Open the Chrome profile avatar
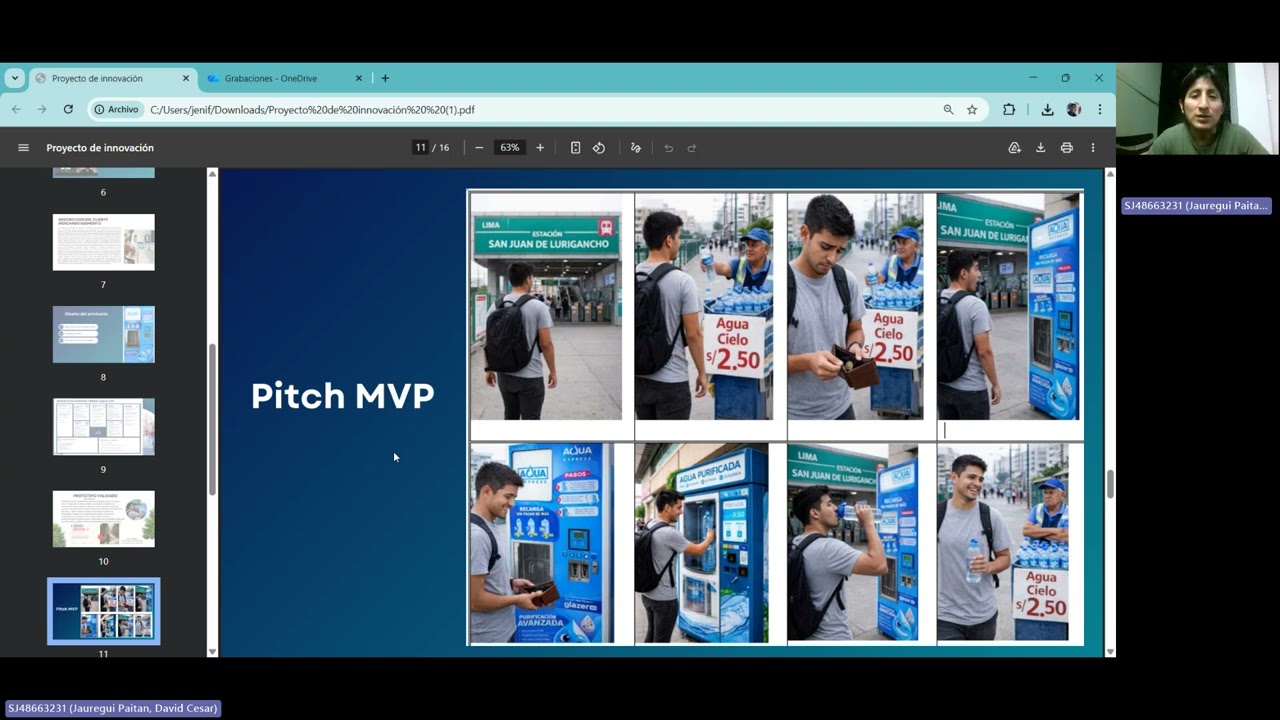1280x720 pixels. coord(1074,110)
